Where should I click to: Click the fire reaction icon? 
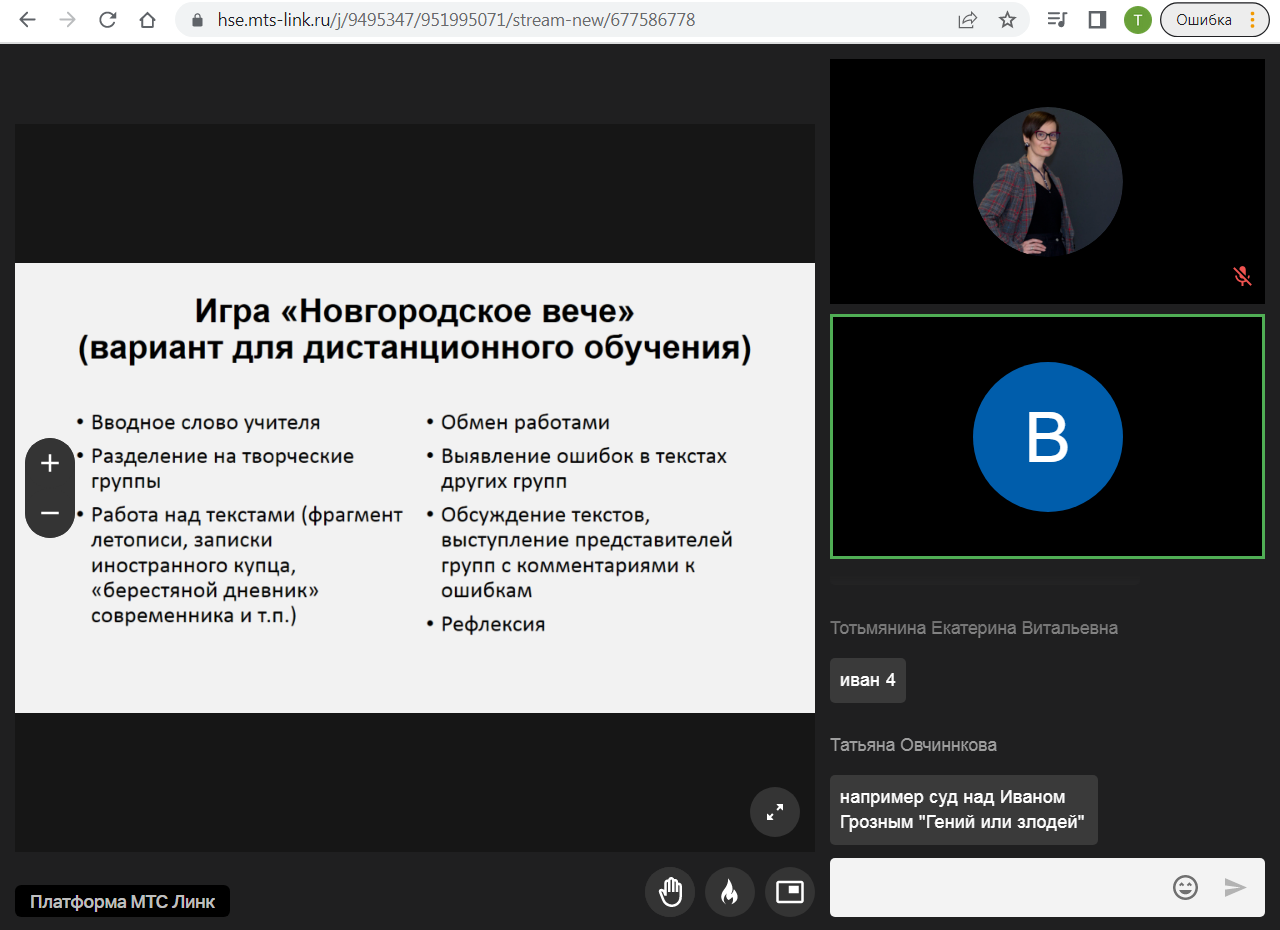pos(730,891)
